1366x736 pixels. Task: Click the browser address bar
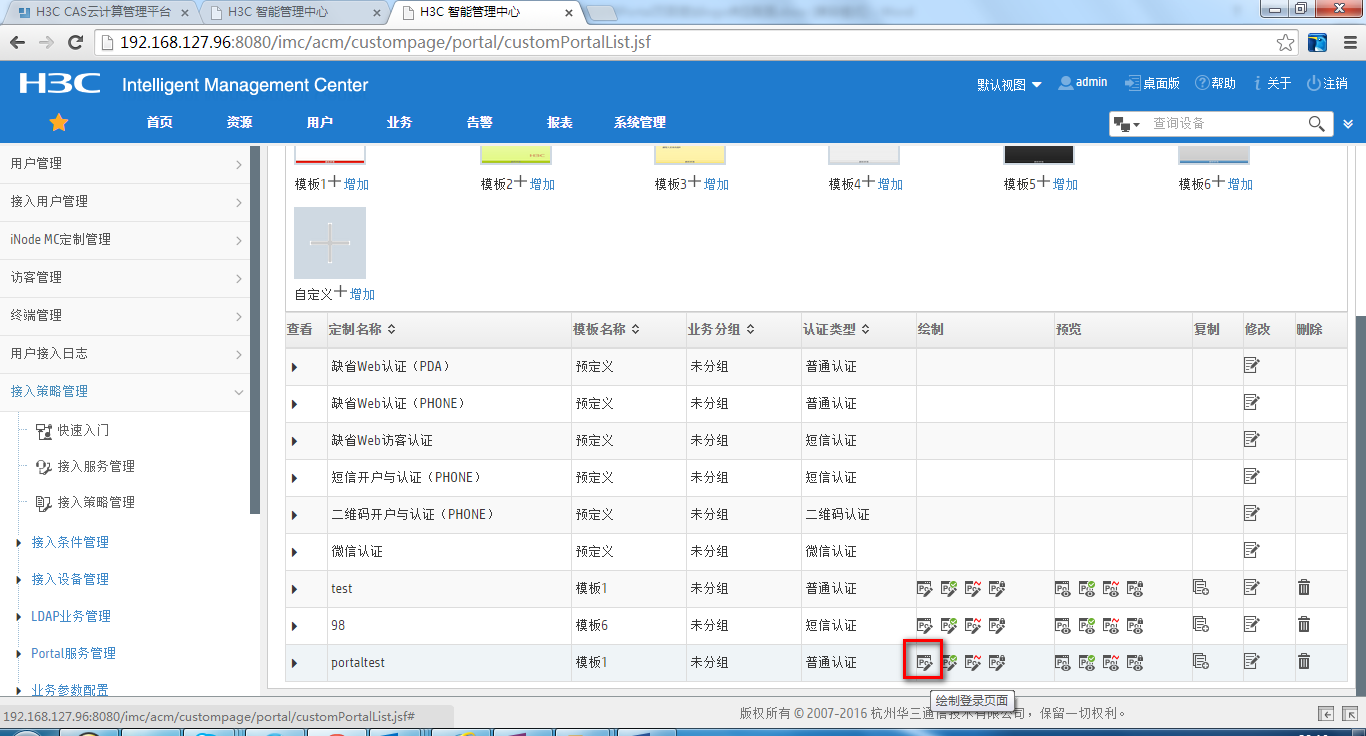coord(692,43)
